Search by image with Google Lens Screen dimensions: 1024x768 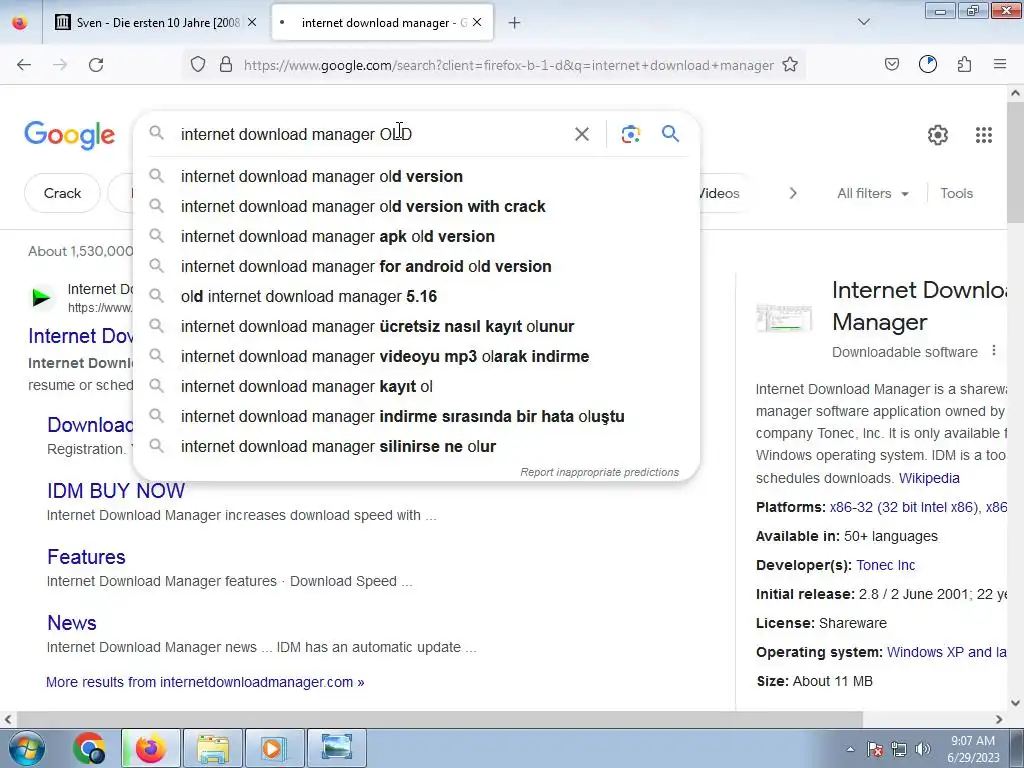click(631, 134)
